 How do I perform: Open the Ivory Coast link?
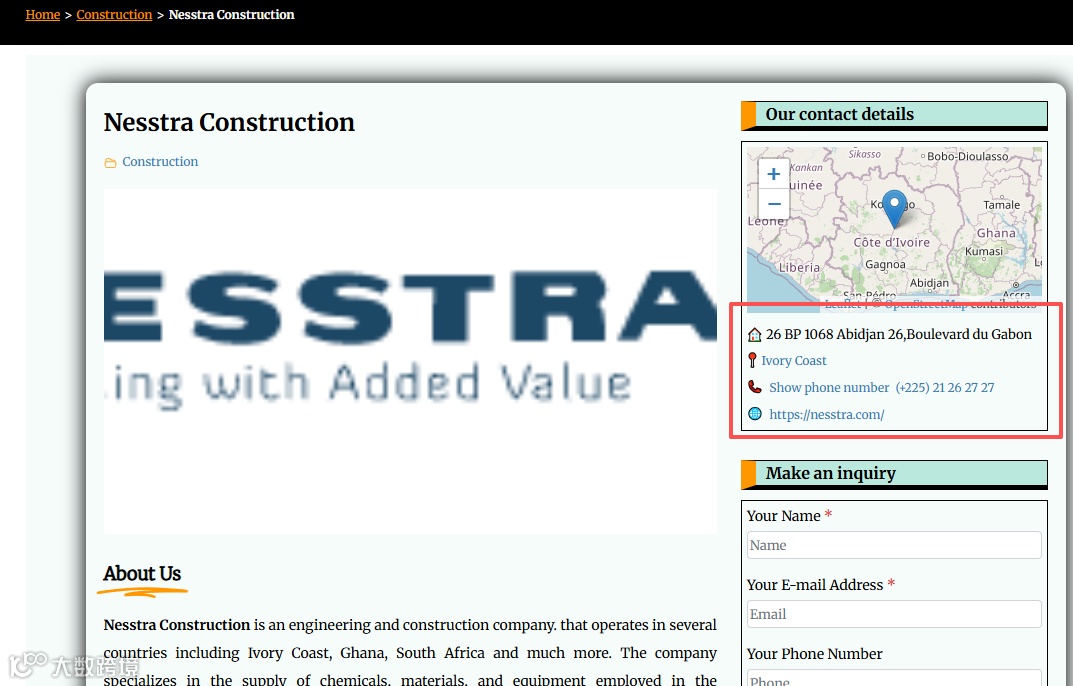point(794,361)
